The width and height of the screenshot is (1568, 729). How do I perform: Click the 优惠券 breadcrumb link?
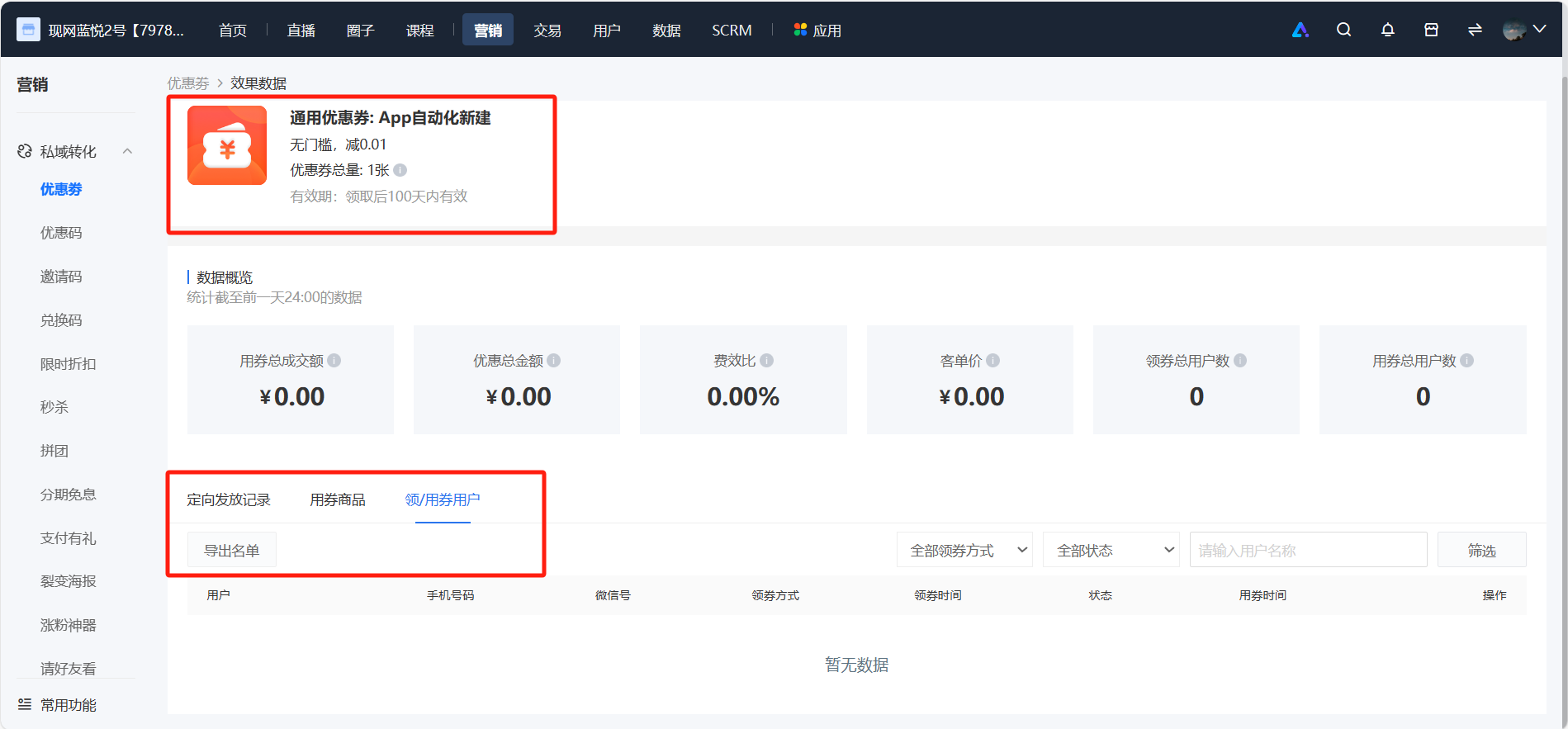tap(188, 83)
